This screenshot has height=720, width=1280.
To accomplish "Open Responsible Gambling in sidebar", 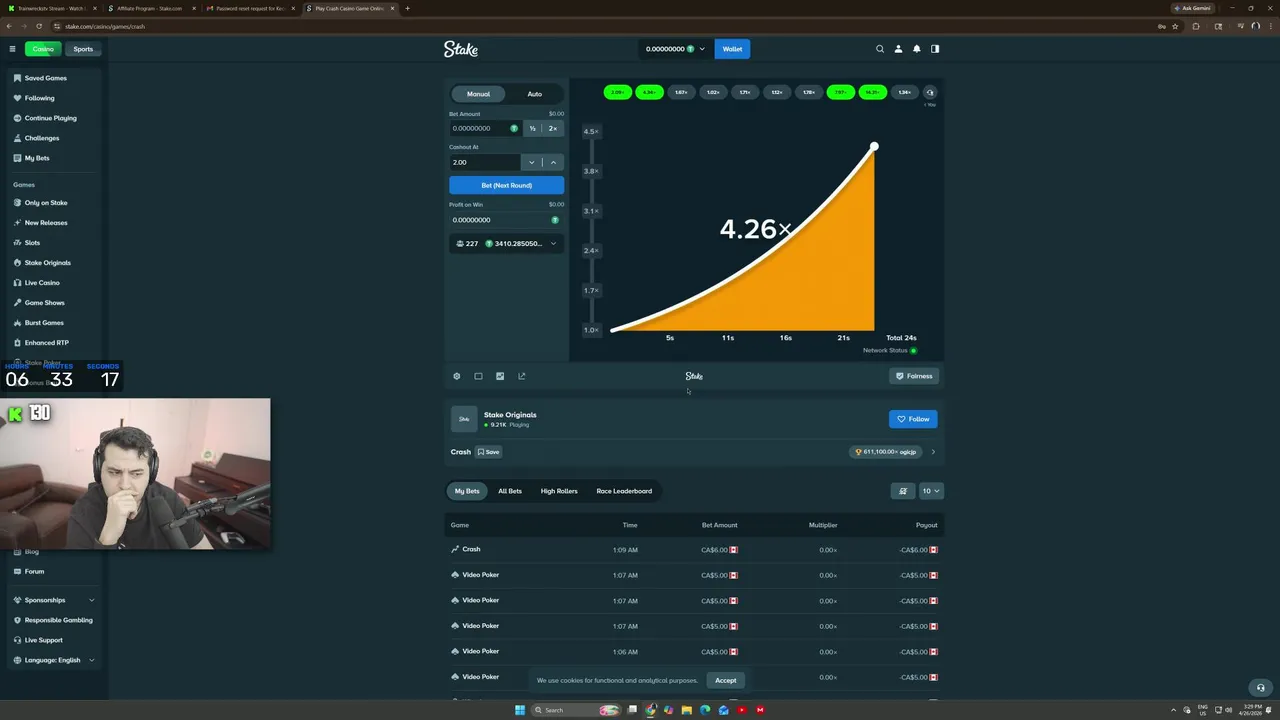I will click(x=58, y=620).
